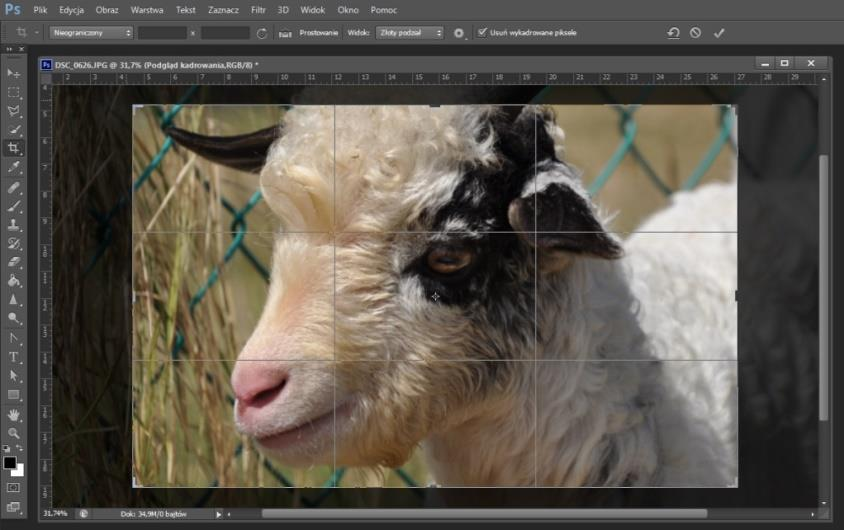Select the Clone Stamp tool
This screenshot has width=844, height=530.
(x=14, y=225)
